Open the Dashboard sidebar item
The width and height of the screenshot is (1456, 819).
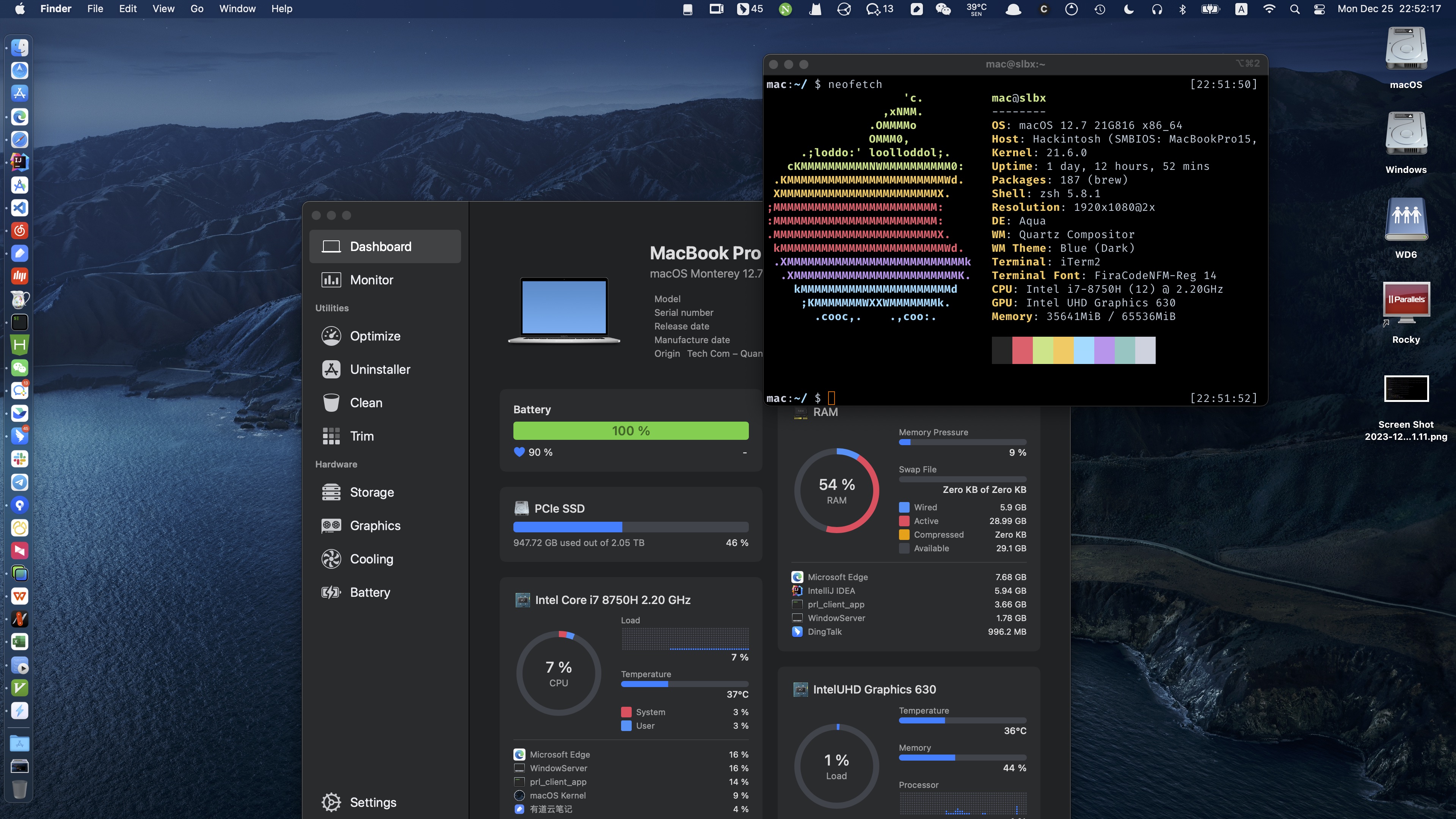[x=385, y=246]
